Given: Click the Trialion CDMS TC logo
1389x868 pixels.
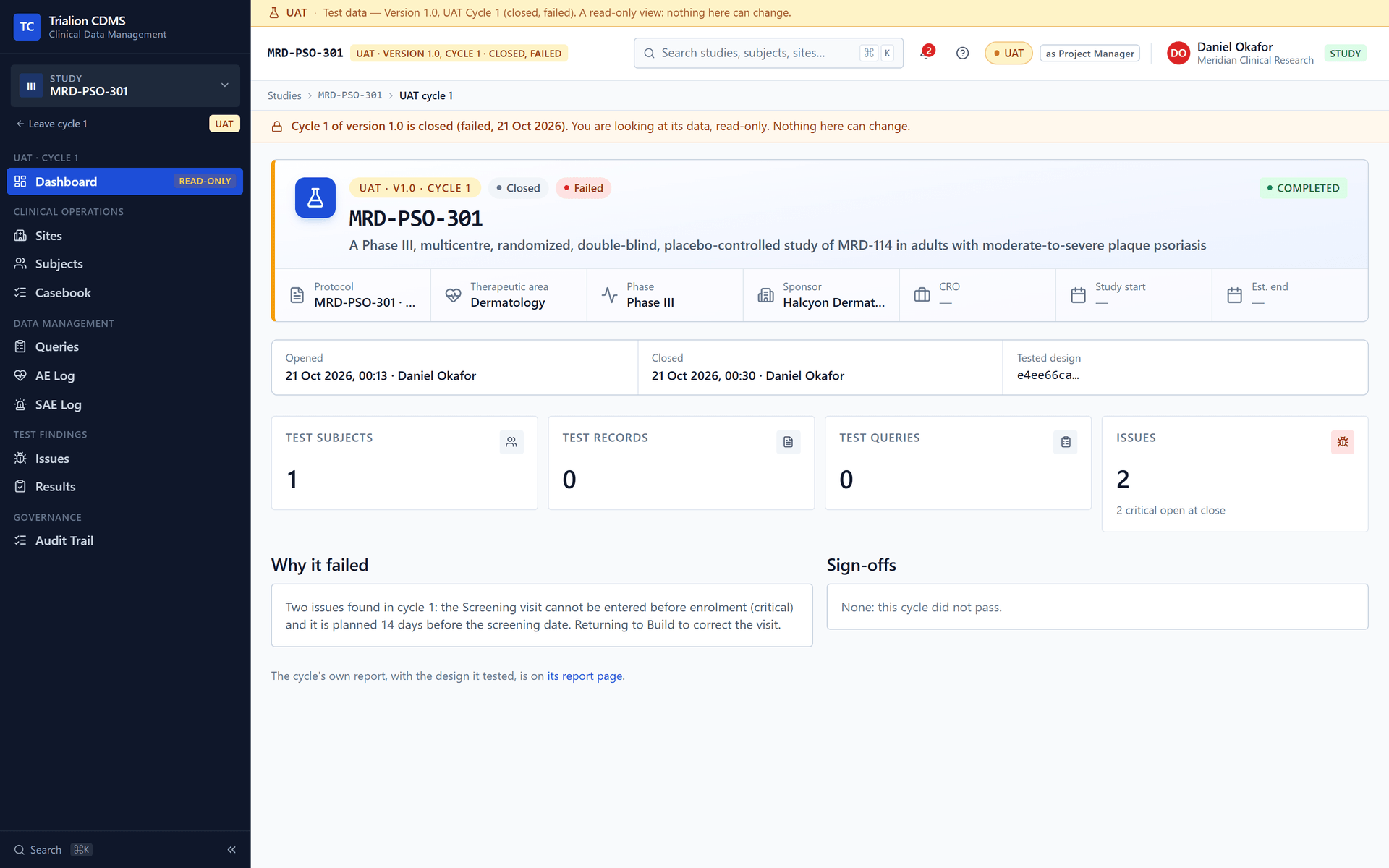Looking at the screenshot, I should pos(27,27).
